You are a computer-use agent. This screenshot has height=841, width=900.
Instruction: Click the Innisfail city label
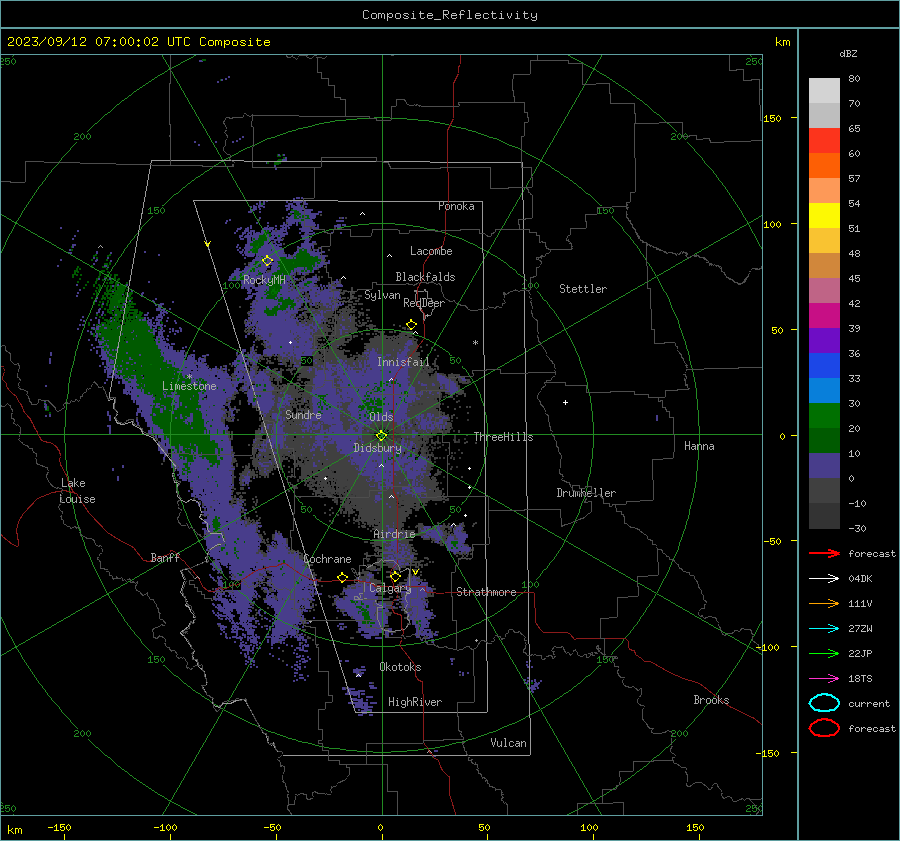pos(403,362)
